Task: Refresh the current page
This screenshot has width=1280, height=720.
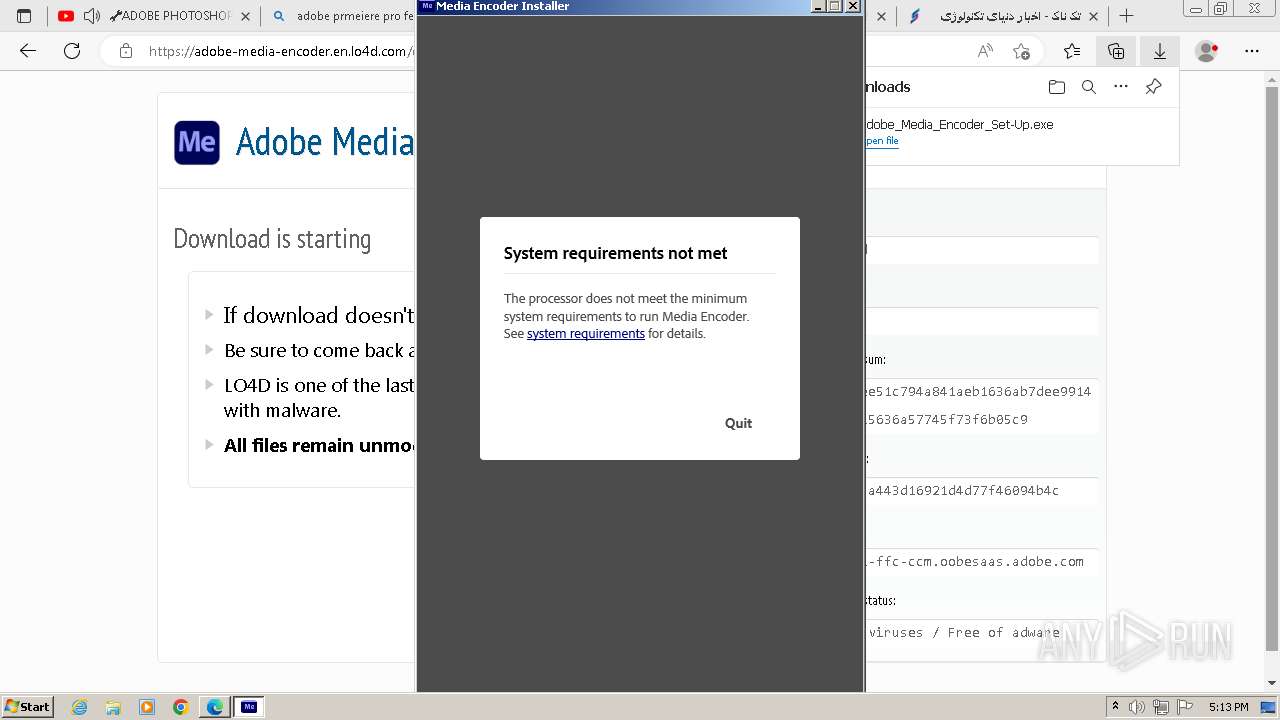Action: point(72,51)
